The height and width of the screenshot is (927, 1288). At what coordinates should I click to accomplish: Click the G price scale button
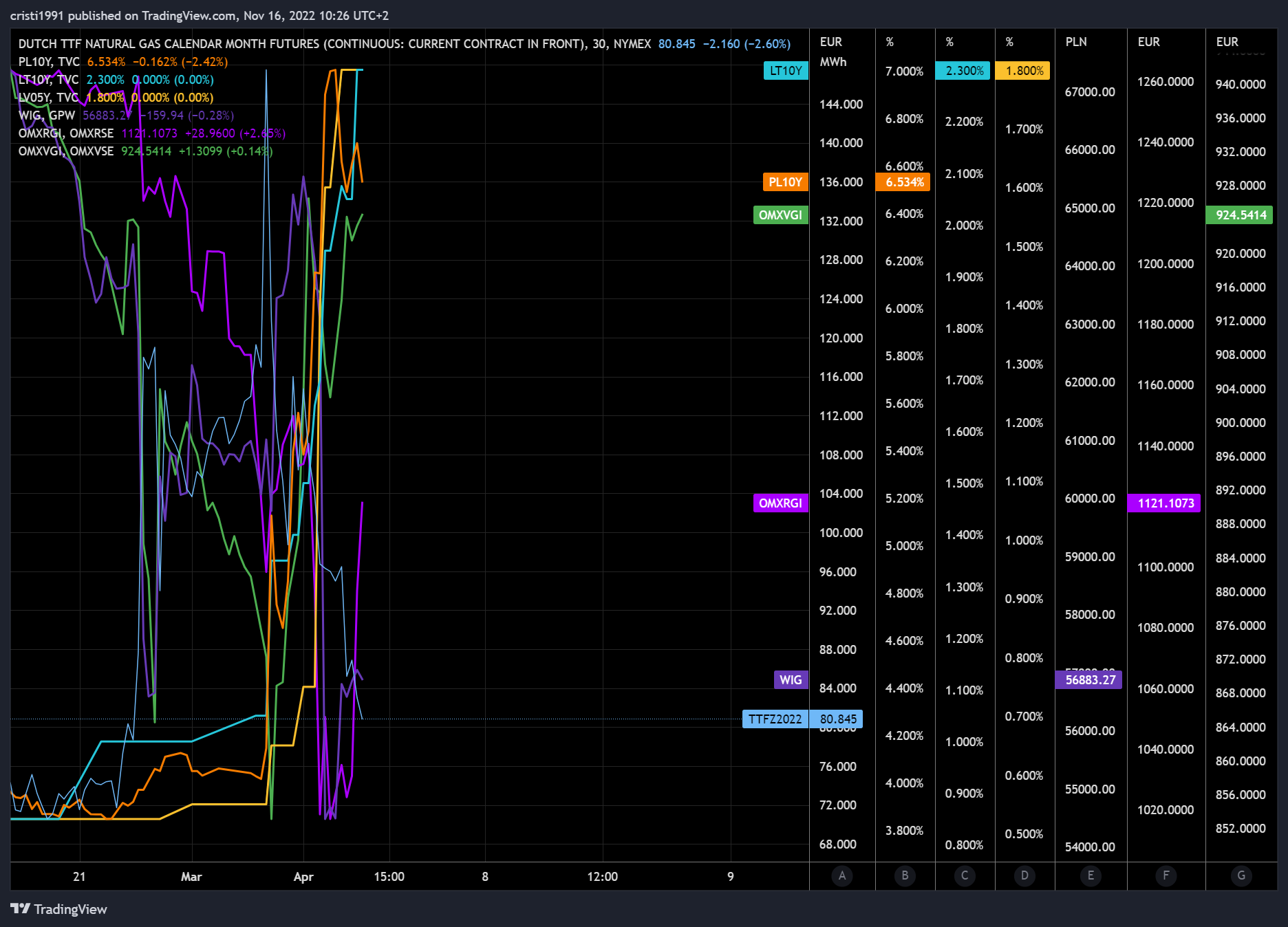point(1241,876)
